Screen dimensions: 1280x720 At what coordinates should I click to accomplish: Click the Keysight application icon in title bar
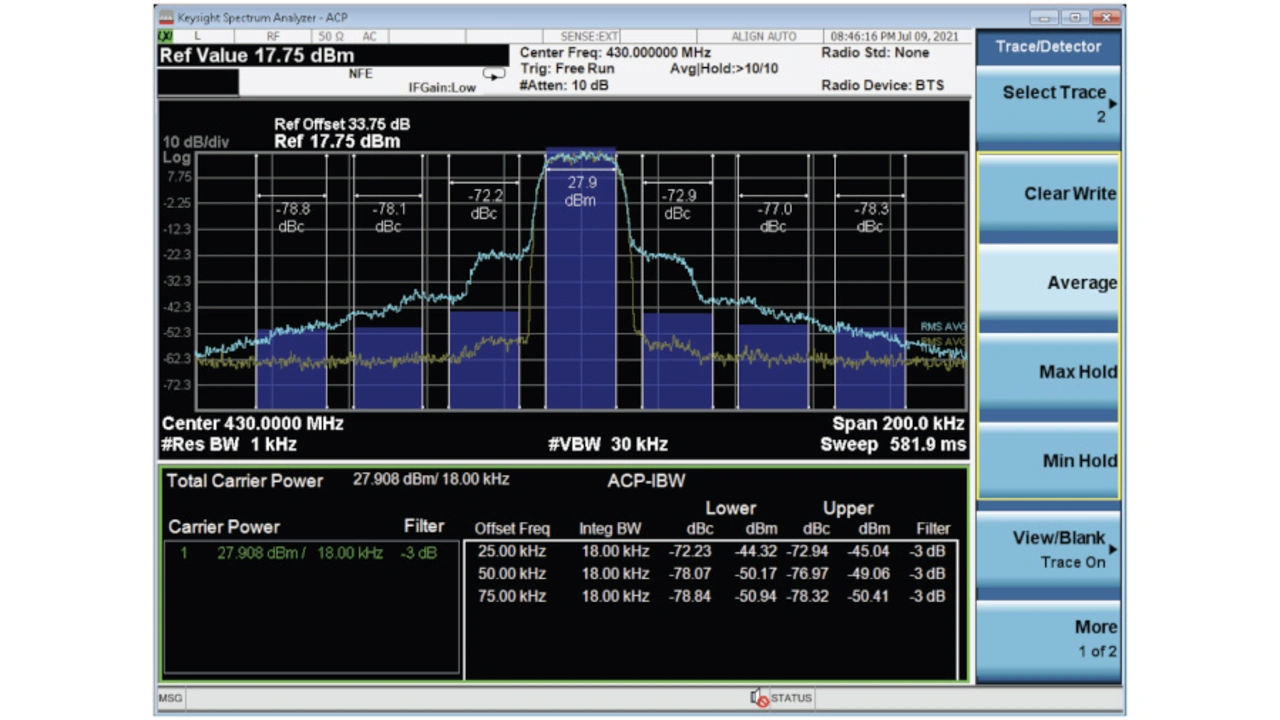[165, 17]
